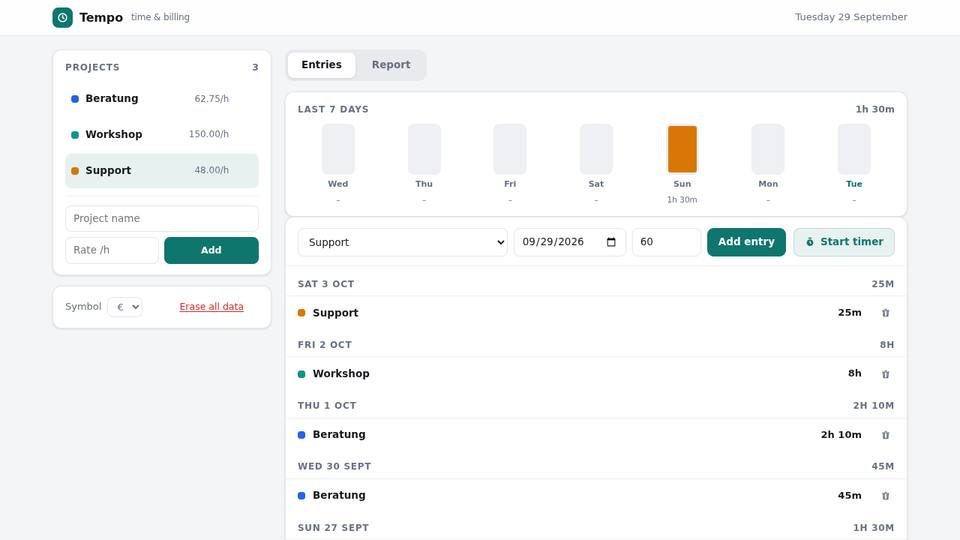Click the 150.00/h rate of Workshop

(x=209, y=134)
